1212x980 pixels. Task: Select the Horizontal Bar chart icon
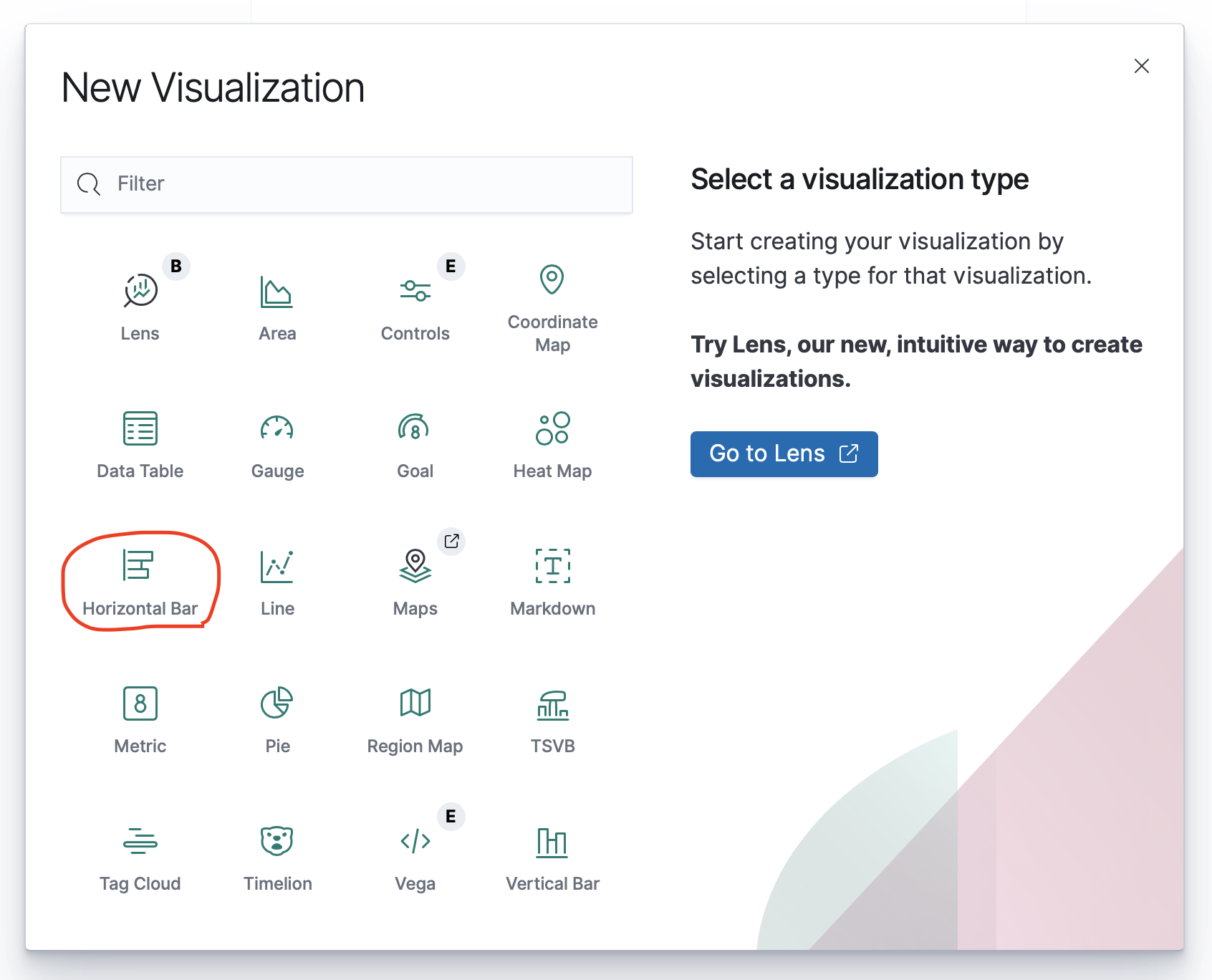(138, 565)
